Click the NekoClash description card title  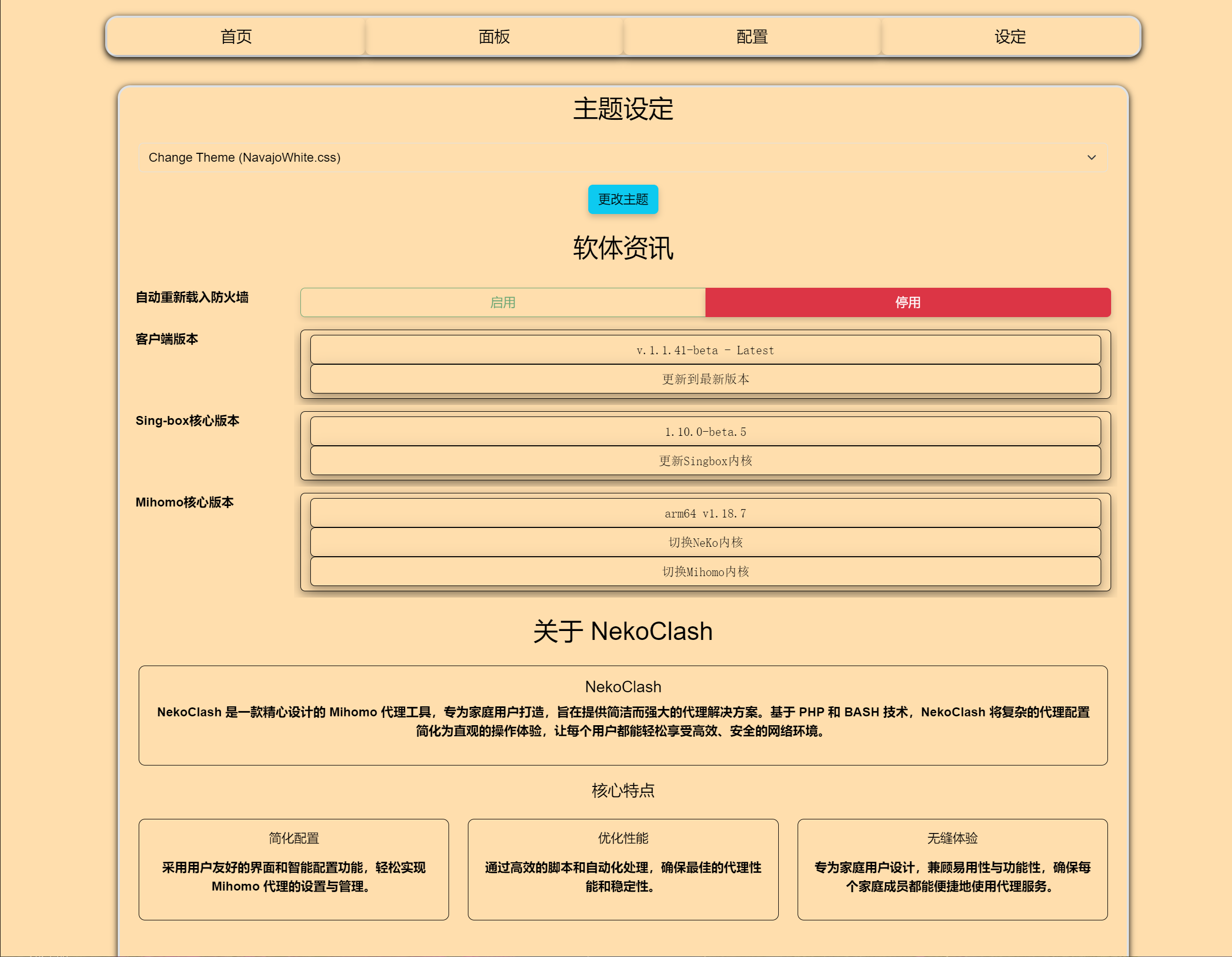(623, 687)
